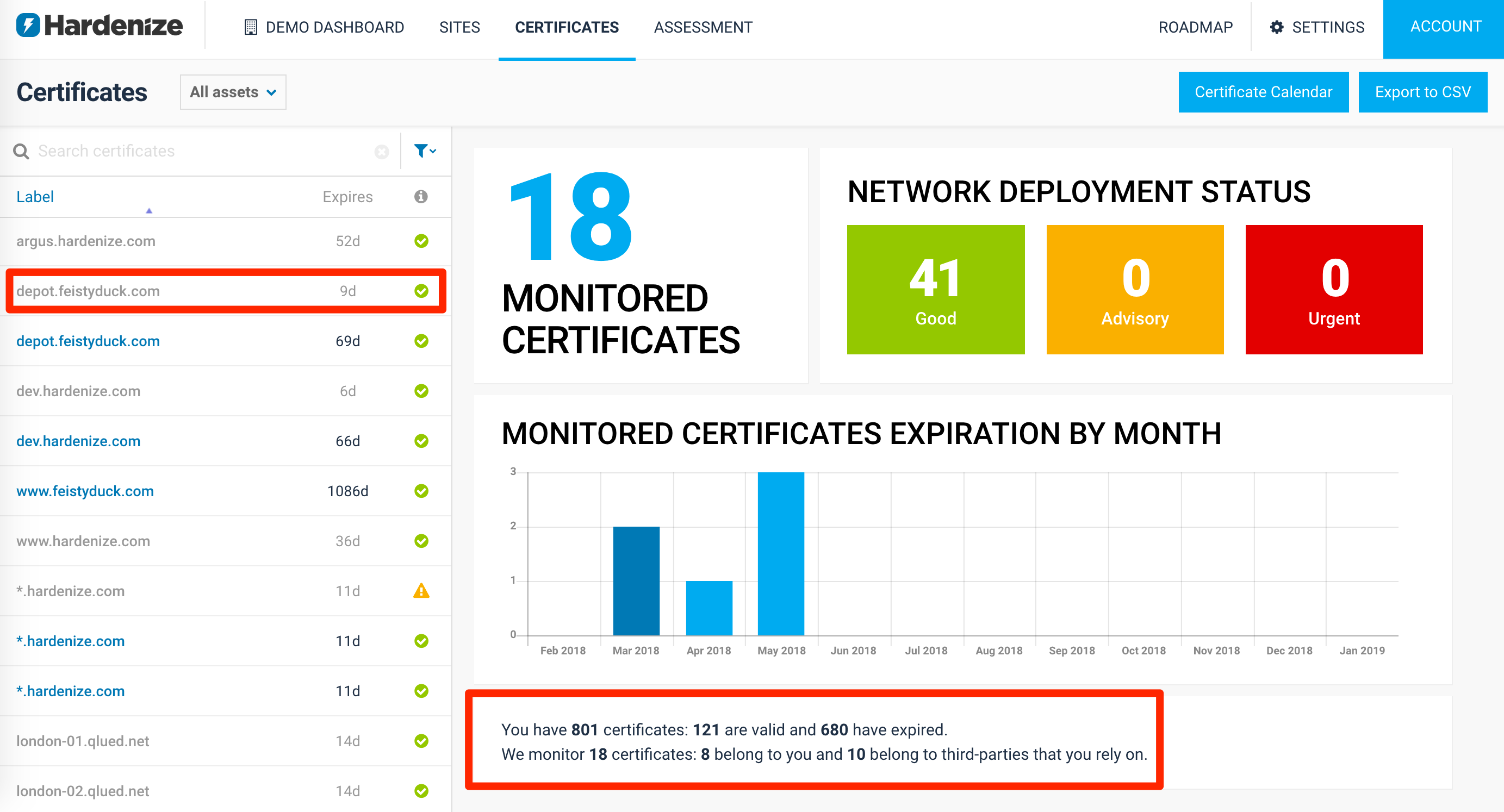The height and width of the screenshot is (812, 1504).
Task: Click the Apr 2018 bar in the chart
Action: pos(709,608)
